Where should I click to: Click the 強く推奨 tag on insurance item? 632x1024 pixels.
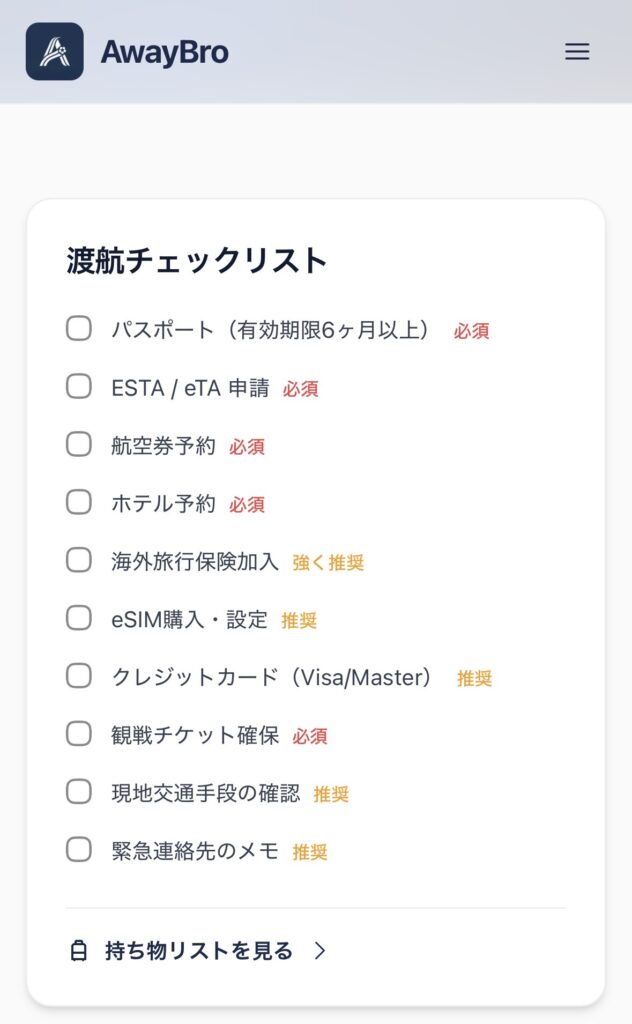(328, 562)
